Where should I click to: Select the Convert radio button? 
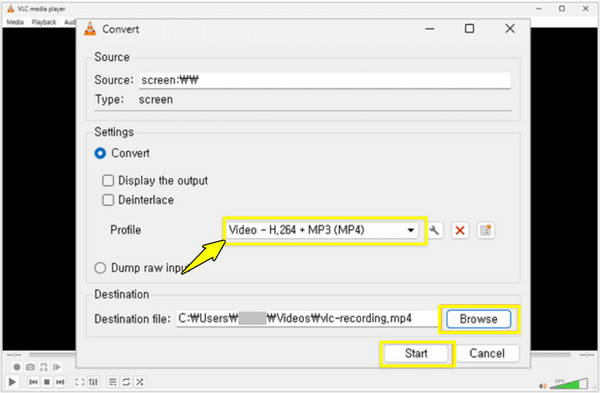pos(100,153)
